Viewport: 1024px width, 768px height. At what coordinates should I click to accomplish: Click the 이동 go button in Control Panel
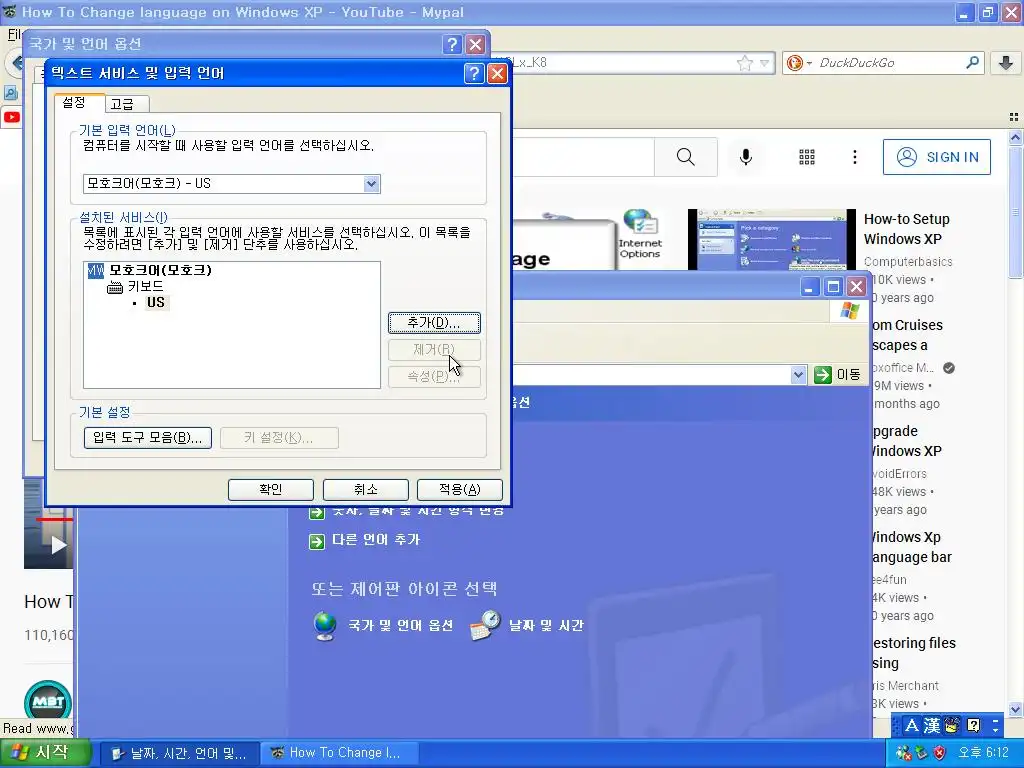click(838, 374)
